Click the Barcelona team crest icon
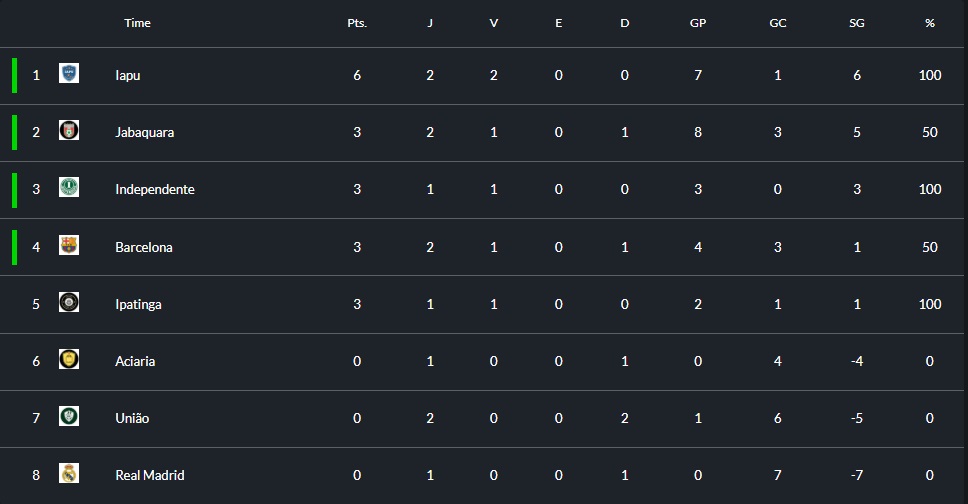The height and width of the screenshot is (504, 968). click(x=69, y=245)
